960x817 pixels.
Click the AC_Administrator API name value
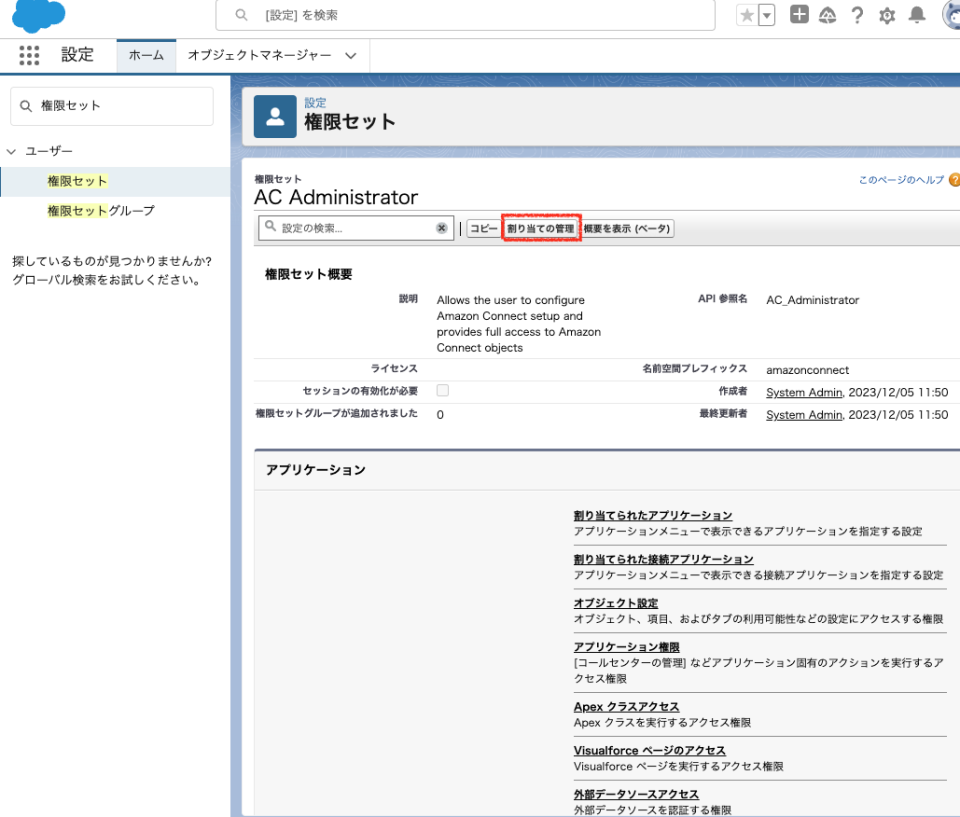[812, 300]
